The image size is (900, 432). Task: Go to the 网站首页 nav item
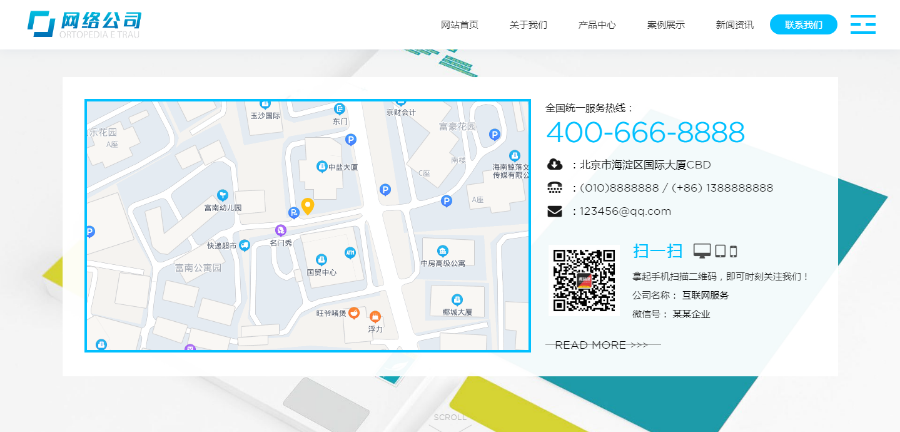[x=459, y=25]
